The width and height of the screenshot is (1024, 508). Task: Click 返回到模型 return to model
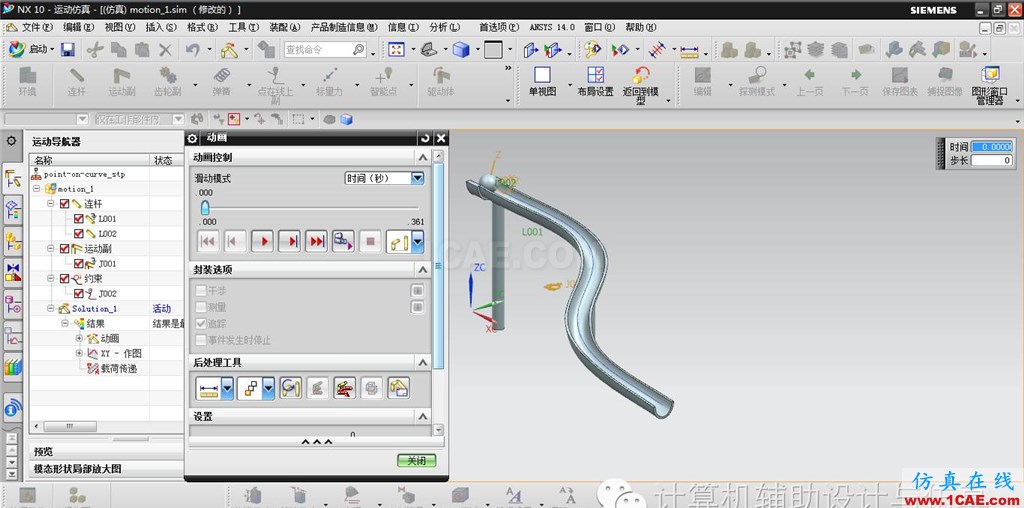coord(641,86)
